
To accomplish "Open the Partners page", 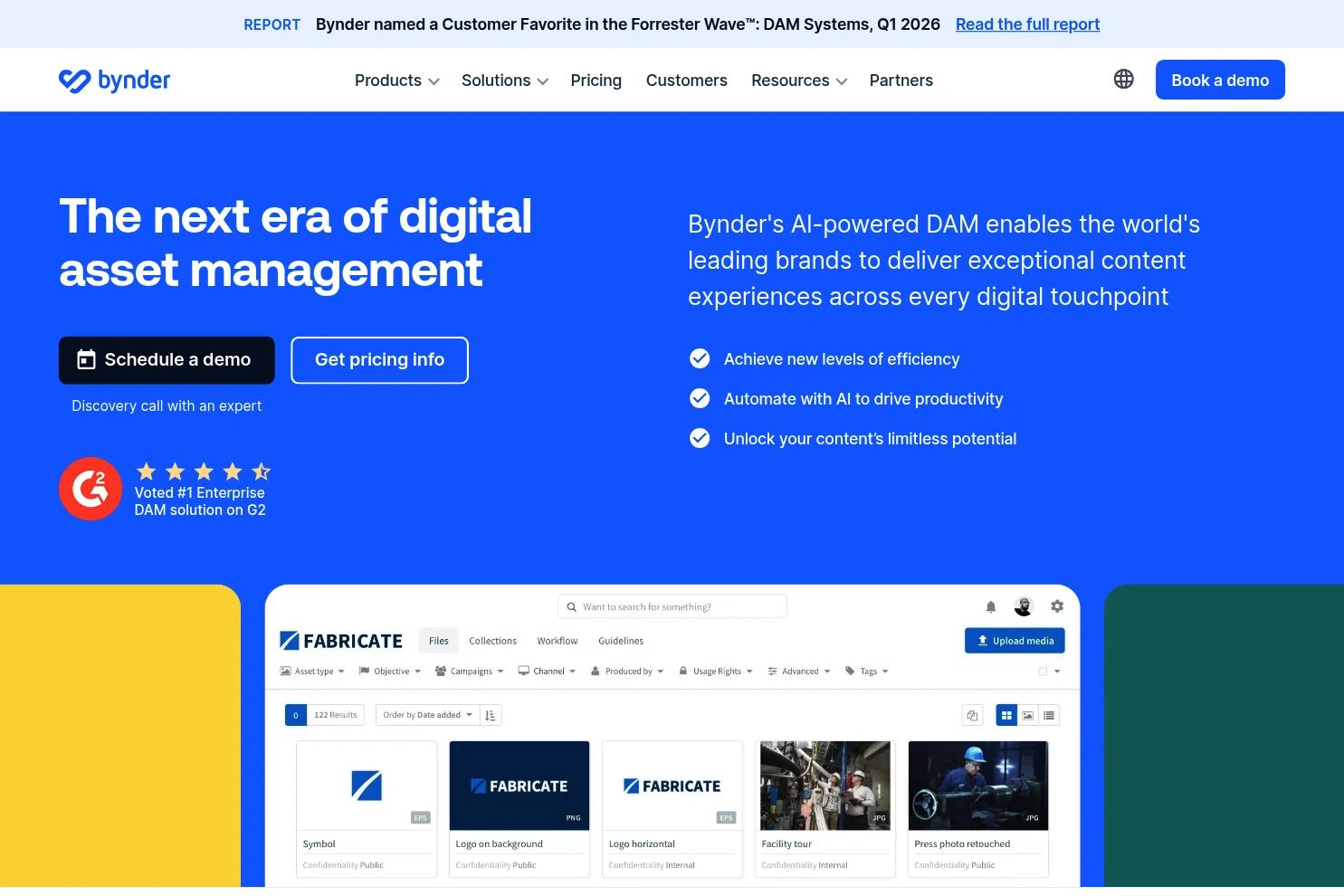I will click(x=901, y=81).
